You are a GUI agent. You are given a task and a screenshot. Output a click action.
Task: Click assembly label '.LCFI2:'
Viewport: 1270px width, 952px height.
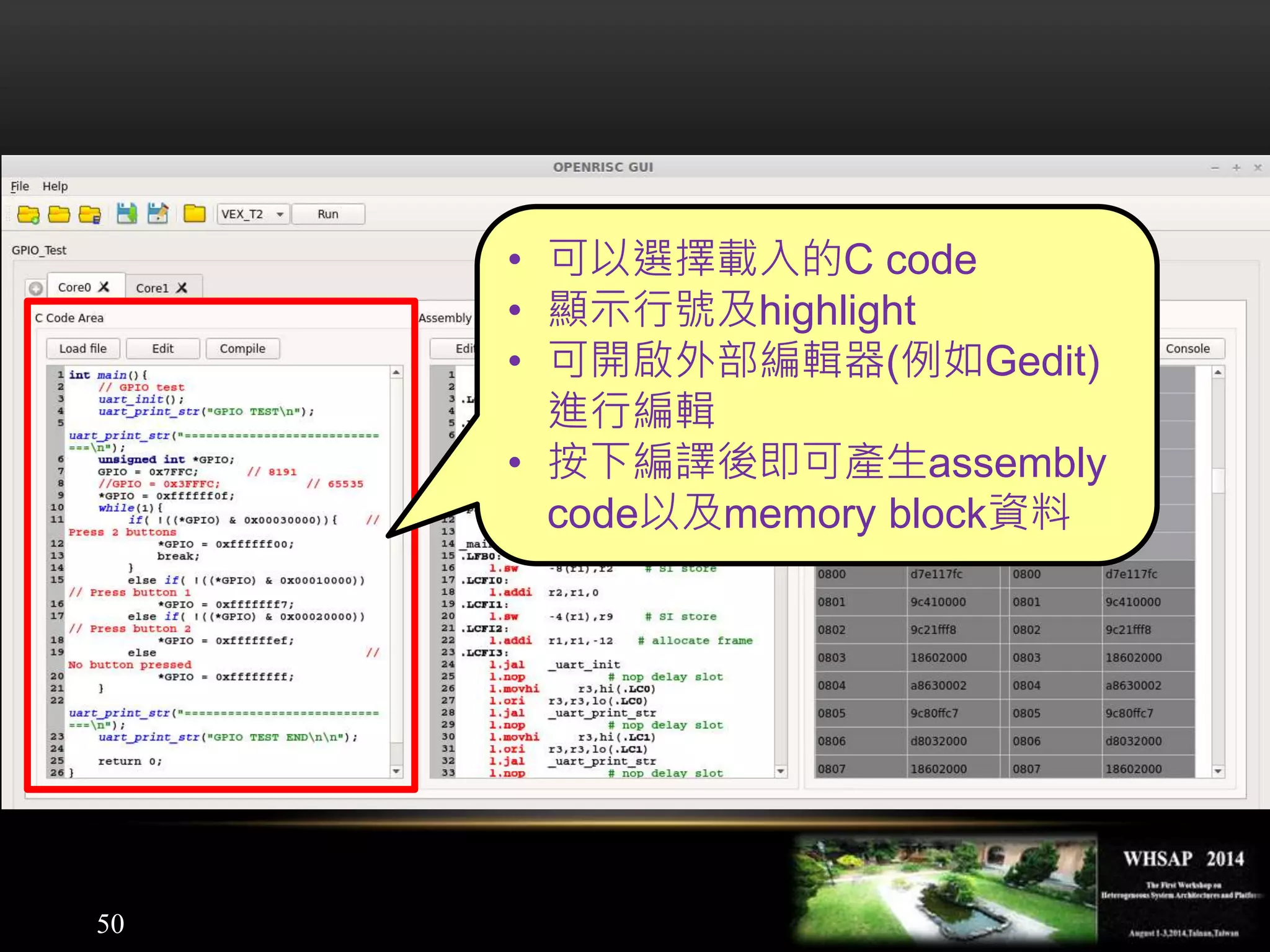point(484,628)
